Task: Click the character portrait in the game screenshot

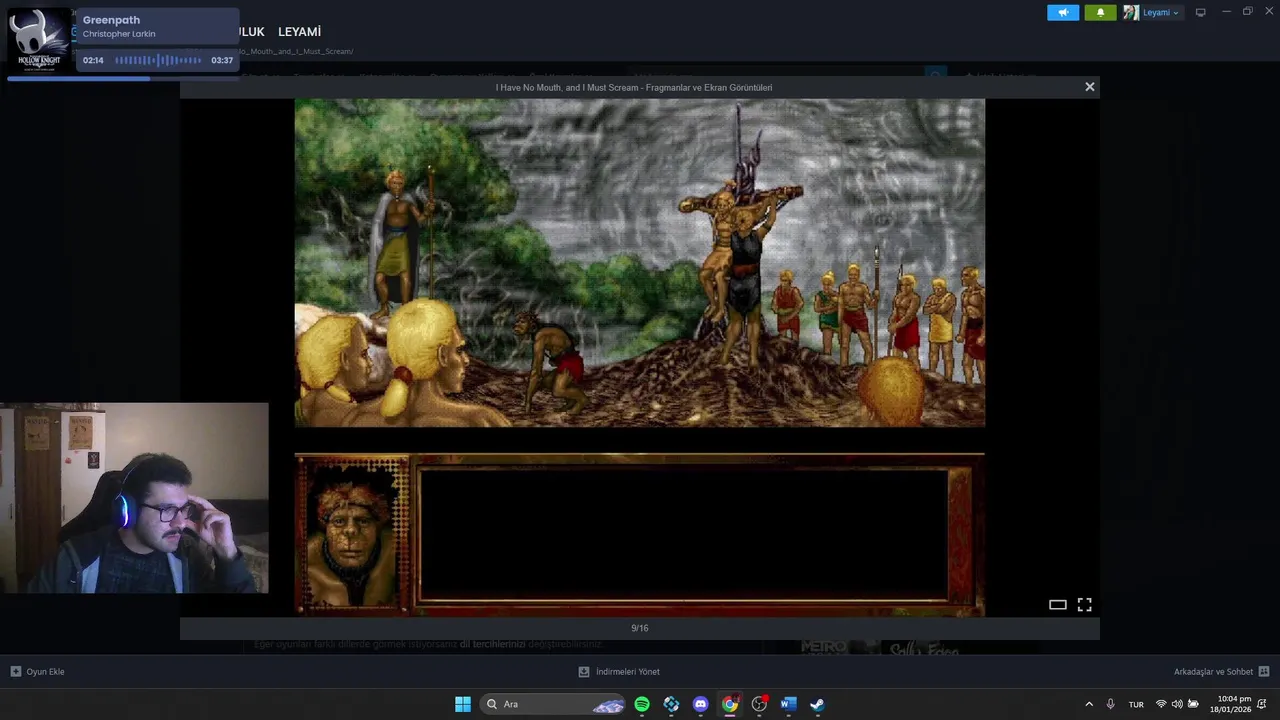Action: [352, 533]
